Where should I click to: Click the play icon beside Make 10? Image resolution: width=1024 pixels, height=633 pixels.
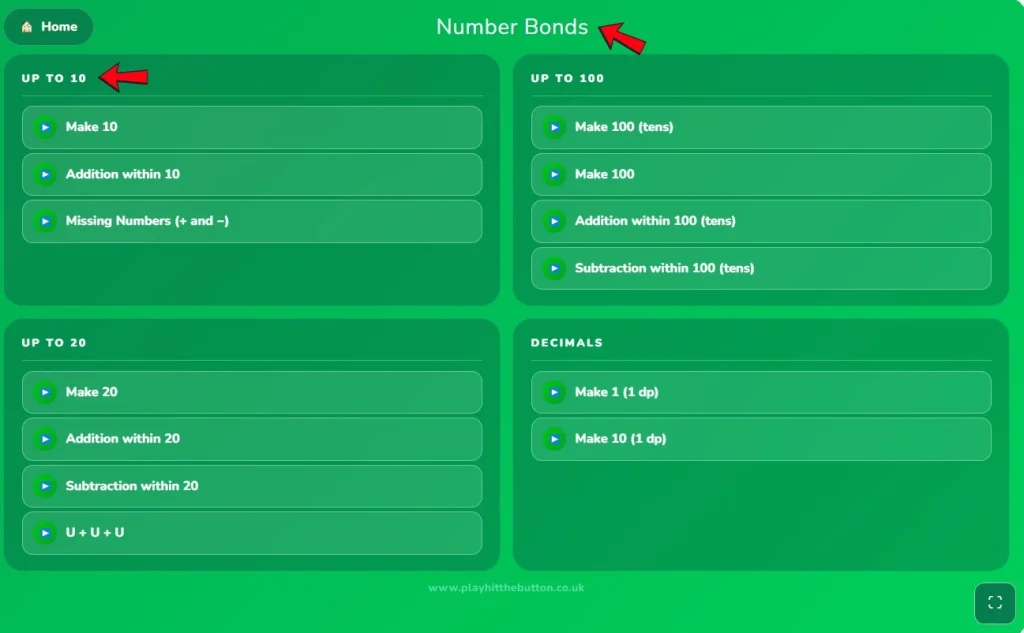[x=45, y=127]
